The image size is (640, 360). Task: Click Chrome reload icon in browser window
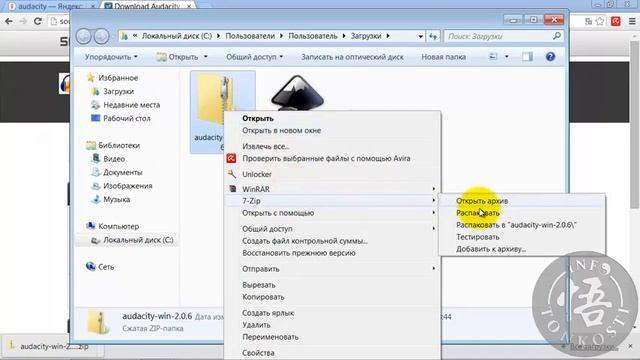[38, 21]
